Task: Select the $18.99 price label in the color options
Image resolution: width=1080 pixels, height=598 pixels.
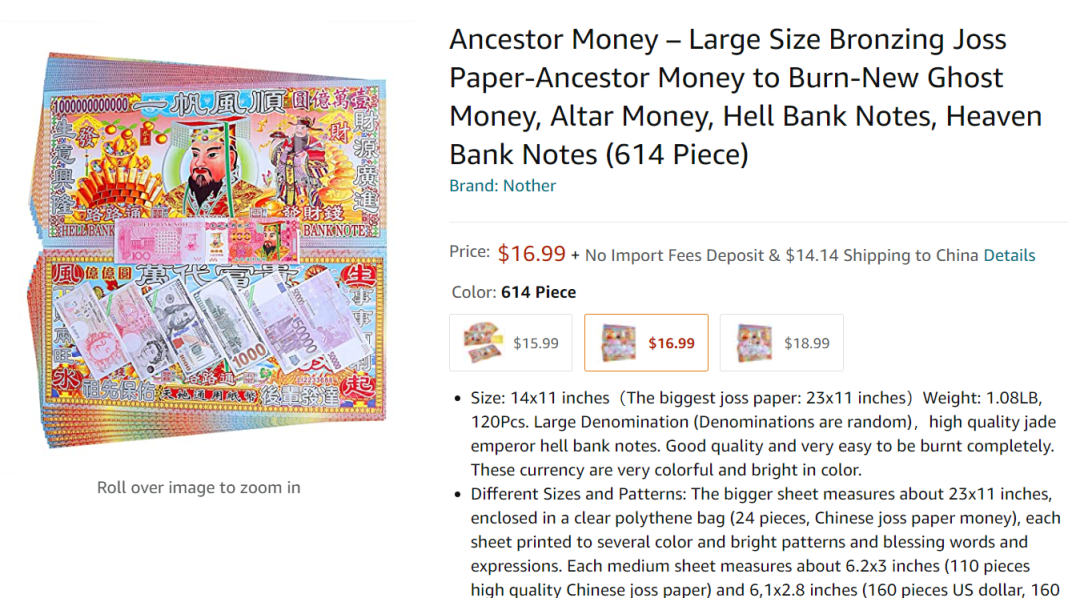Action: [807, 343]
